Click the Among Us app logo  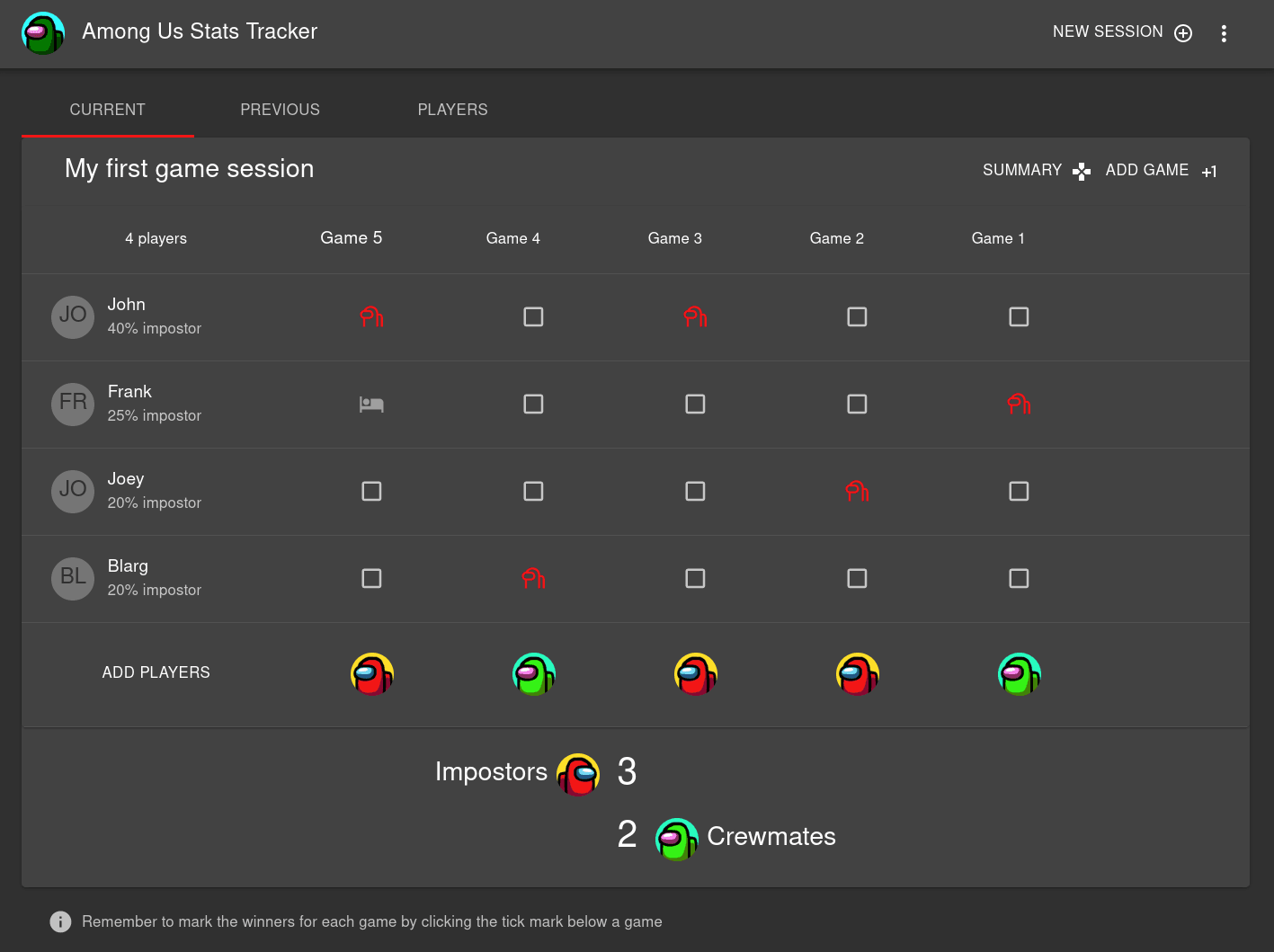[43, 33]
